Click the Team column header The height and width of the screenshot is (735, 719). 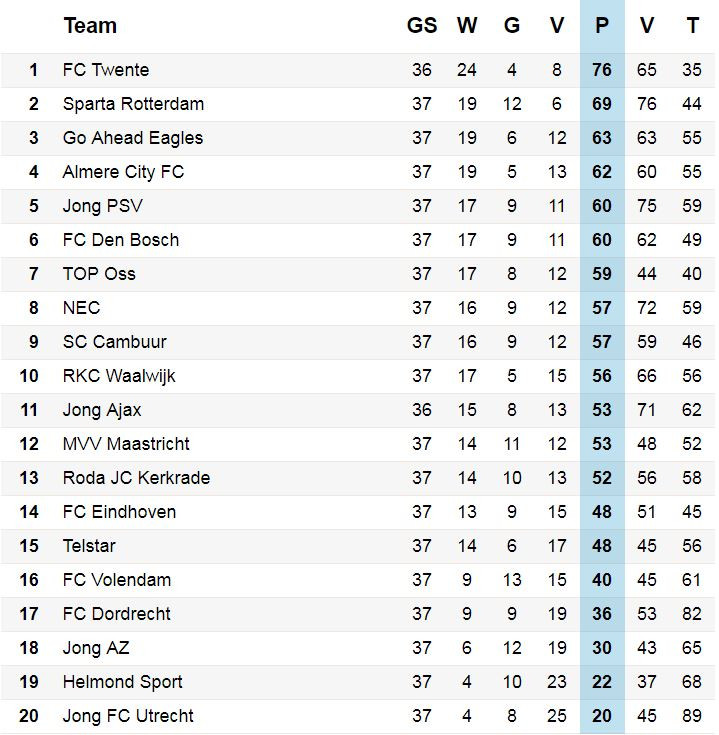coord(90,26)
